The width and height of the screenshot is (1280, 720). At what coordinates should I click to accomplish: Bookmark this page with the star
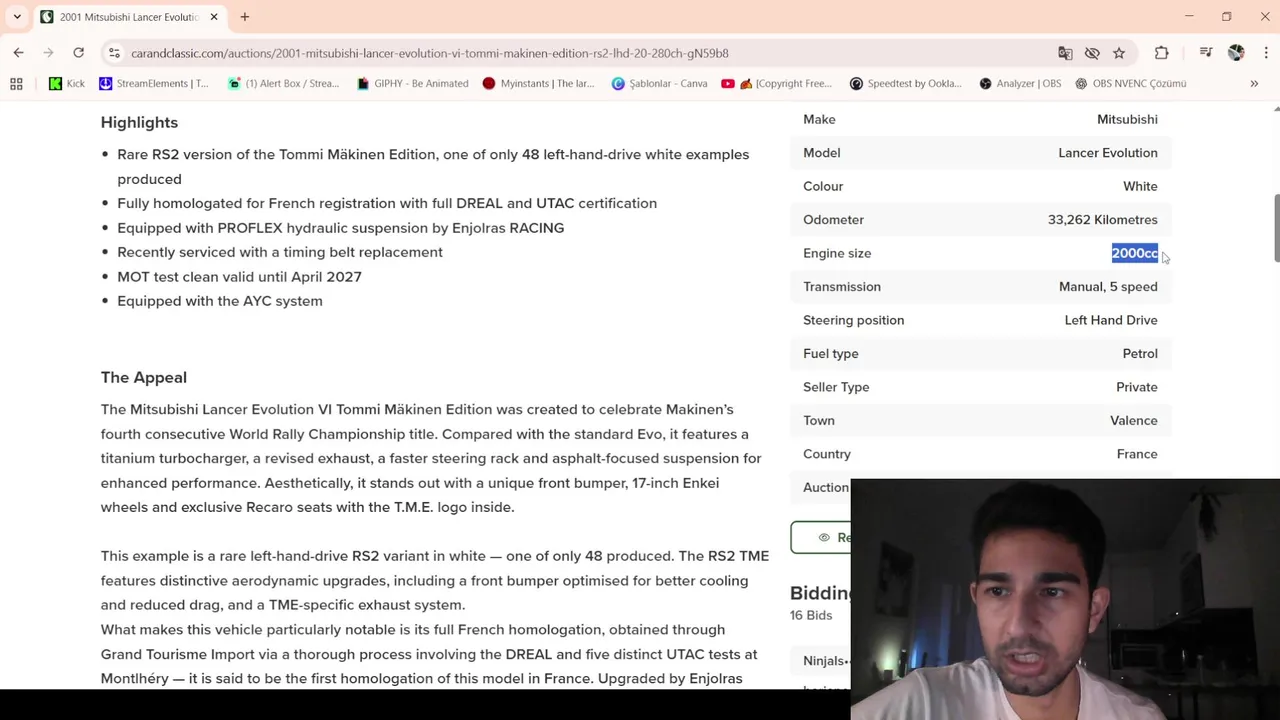[1119, 53]
